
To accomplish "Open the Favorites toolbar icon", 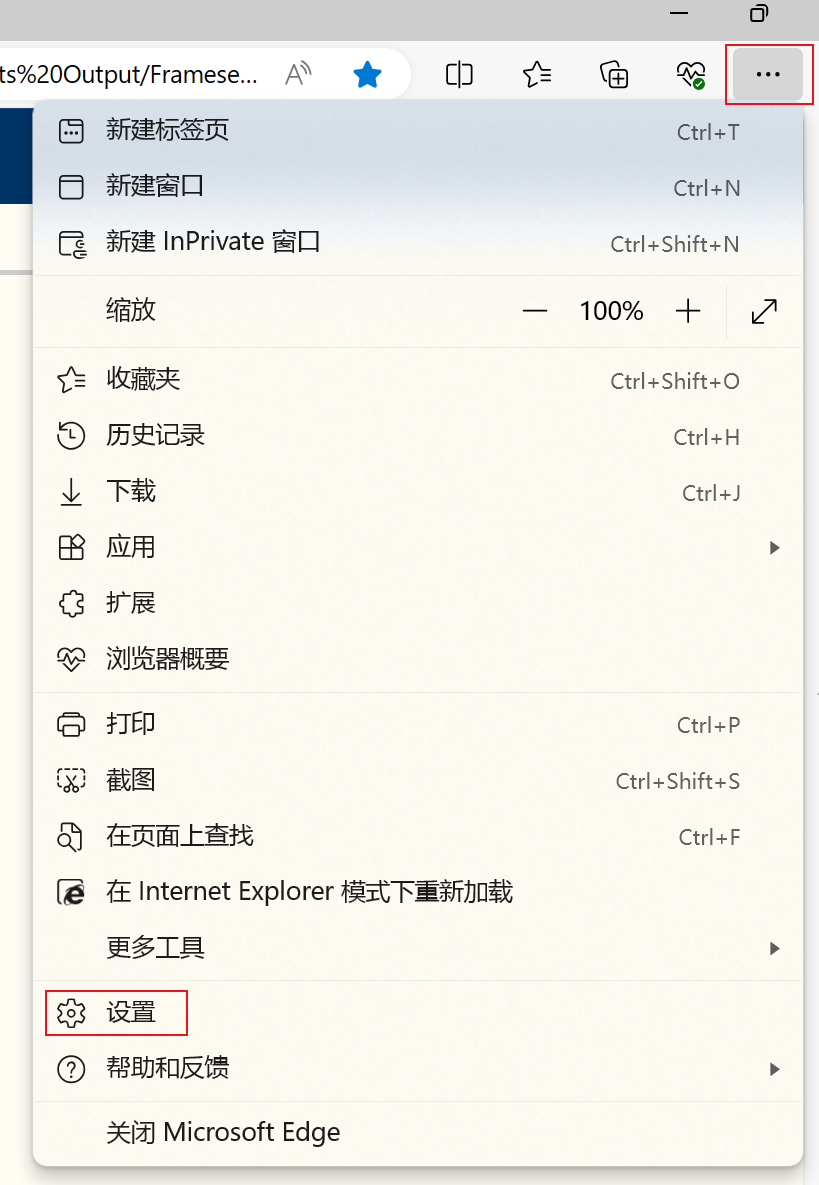I will [537, 74].
